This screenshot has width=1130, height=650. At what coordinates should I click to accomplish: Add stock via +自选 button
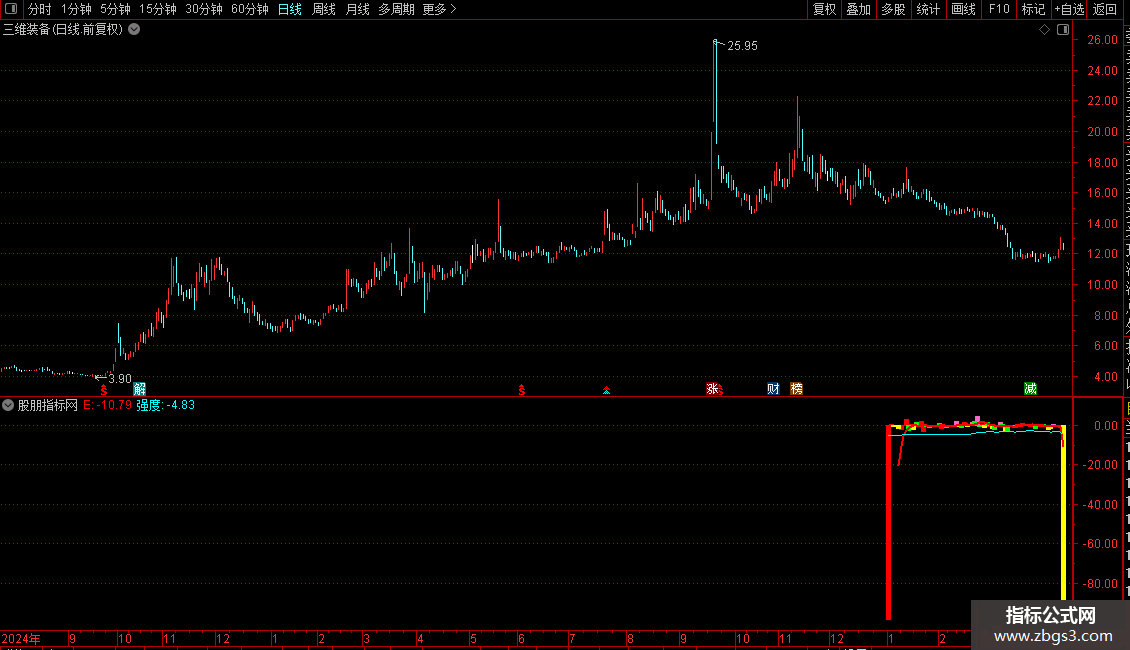tap(1069, 9)
